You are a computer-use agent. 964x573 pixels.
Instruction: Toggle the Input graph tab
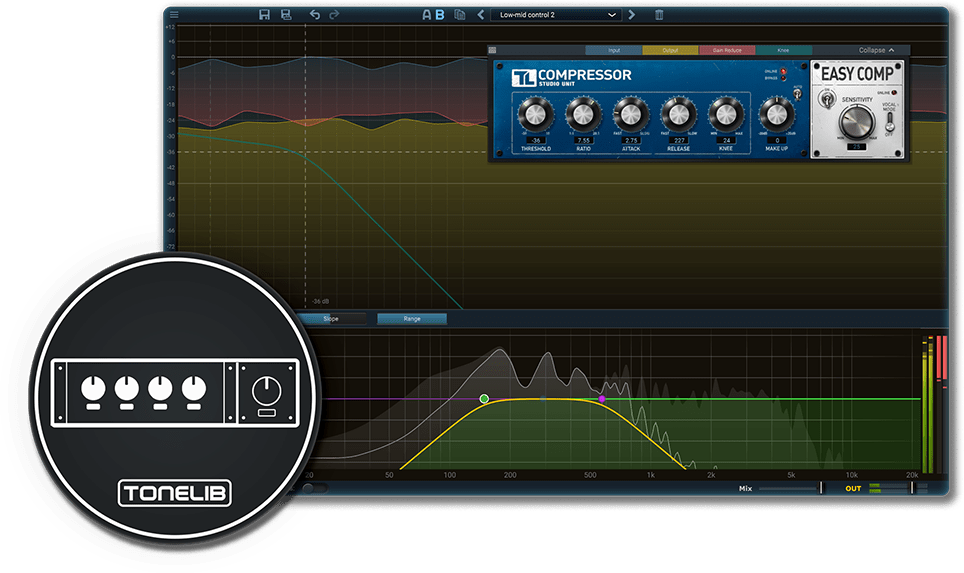[x=614, y=50]
